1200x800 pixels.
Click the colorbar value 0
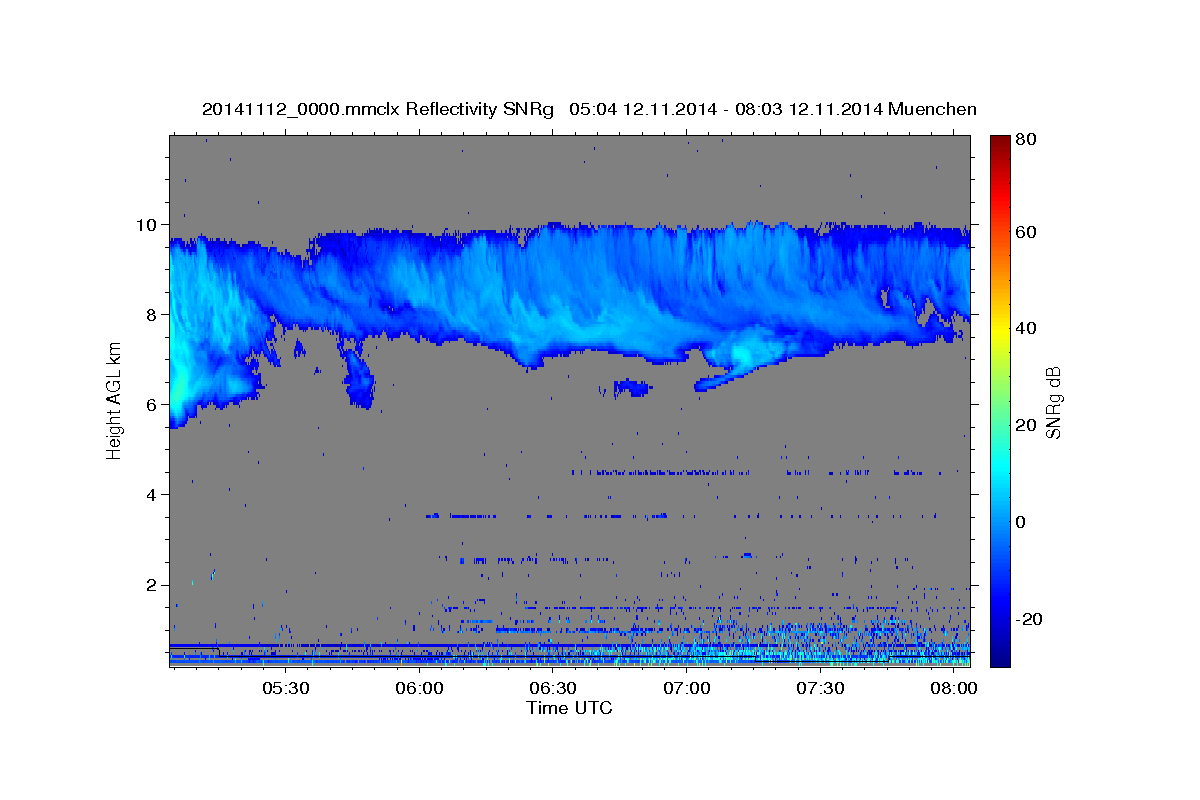click(1021, 522)
